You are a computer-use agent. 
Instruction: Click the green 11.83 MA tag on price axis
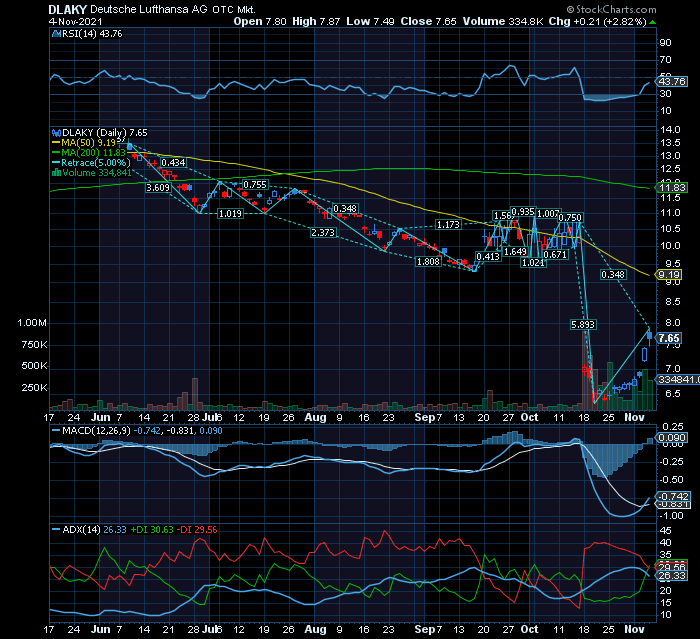pos(672,188)
